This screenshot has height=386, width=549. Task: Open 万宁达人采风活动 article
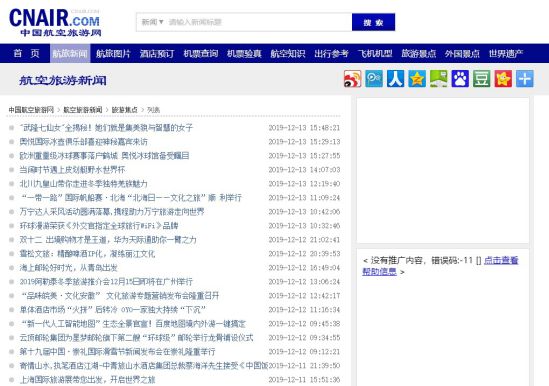[112, 212]
